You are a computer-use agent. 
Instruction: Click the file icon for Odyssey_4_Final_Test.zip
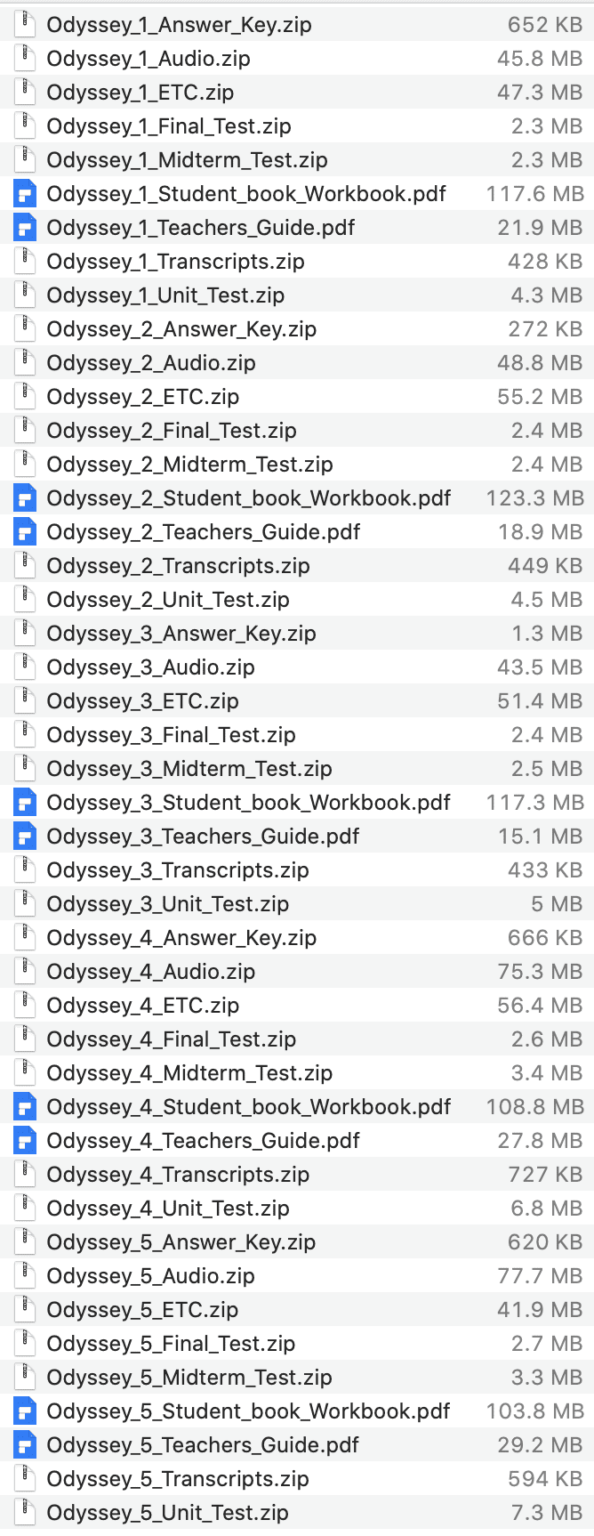pos(24,1039)
